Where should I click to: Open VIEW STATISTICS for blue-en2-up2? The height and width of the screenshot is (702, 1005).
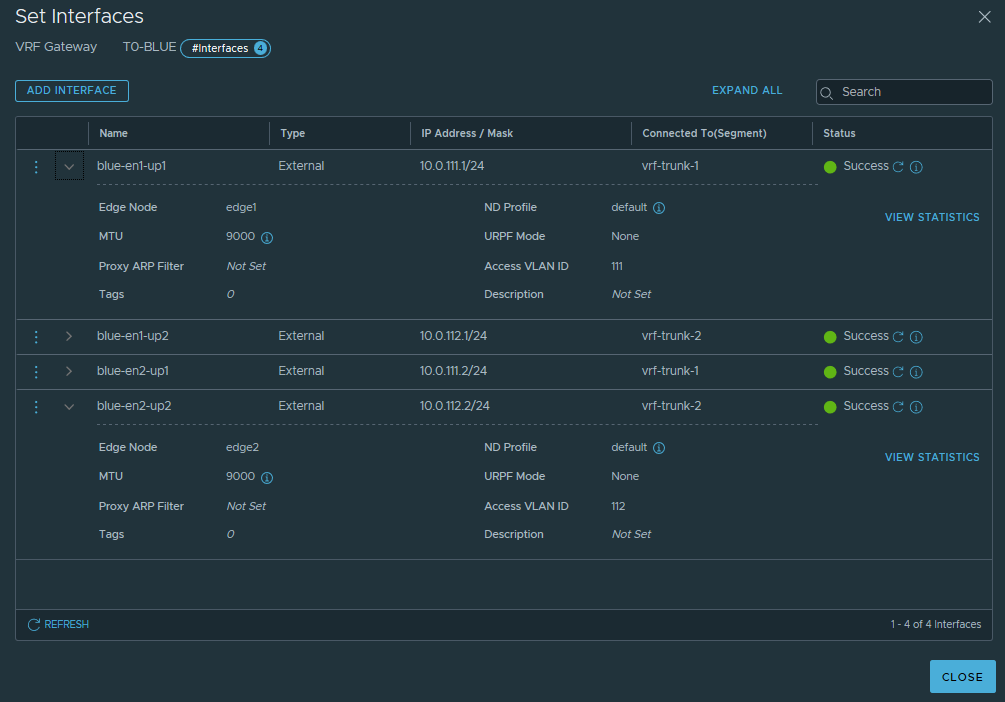tap(931, 457)
